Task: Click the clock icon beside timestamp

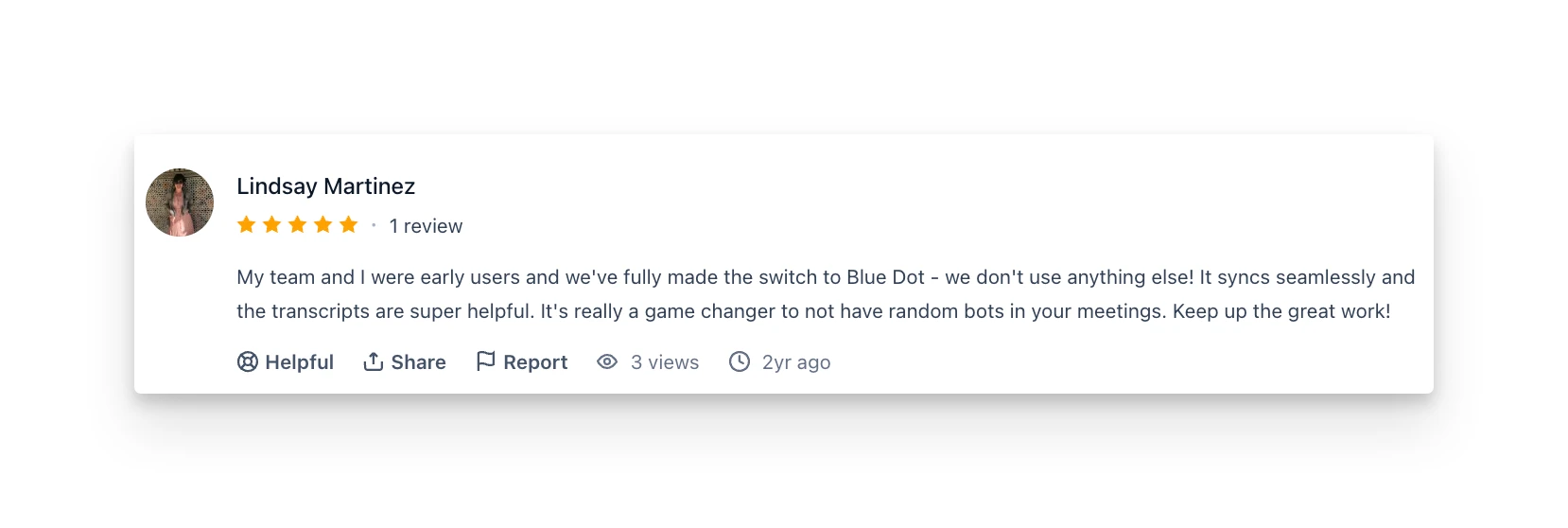Action: tap(740, 362)
